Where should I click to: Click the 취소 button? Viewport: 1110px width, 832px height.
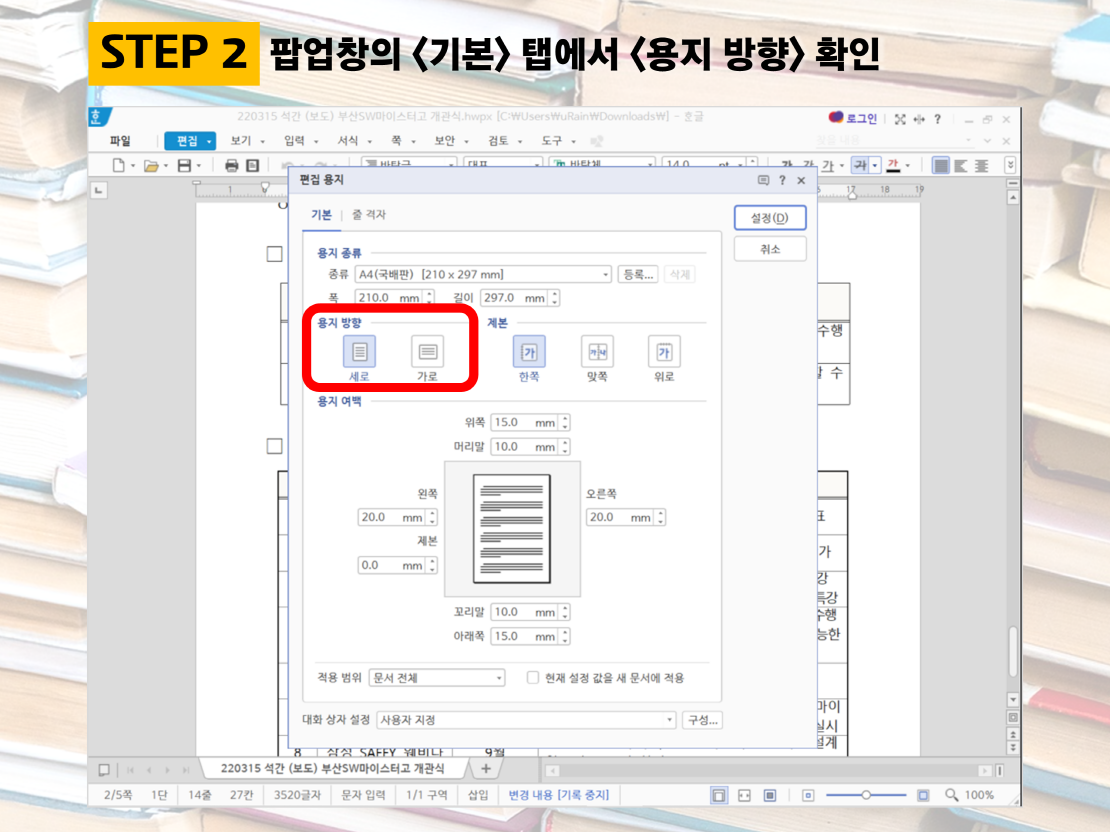click(x=769, y=249)
